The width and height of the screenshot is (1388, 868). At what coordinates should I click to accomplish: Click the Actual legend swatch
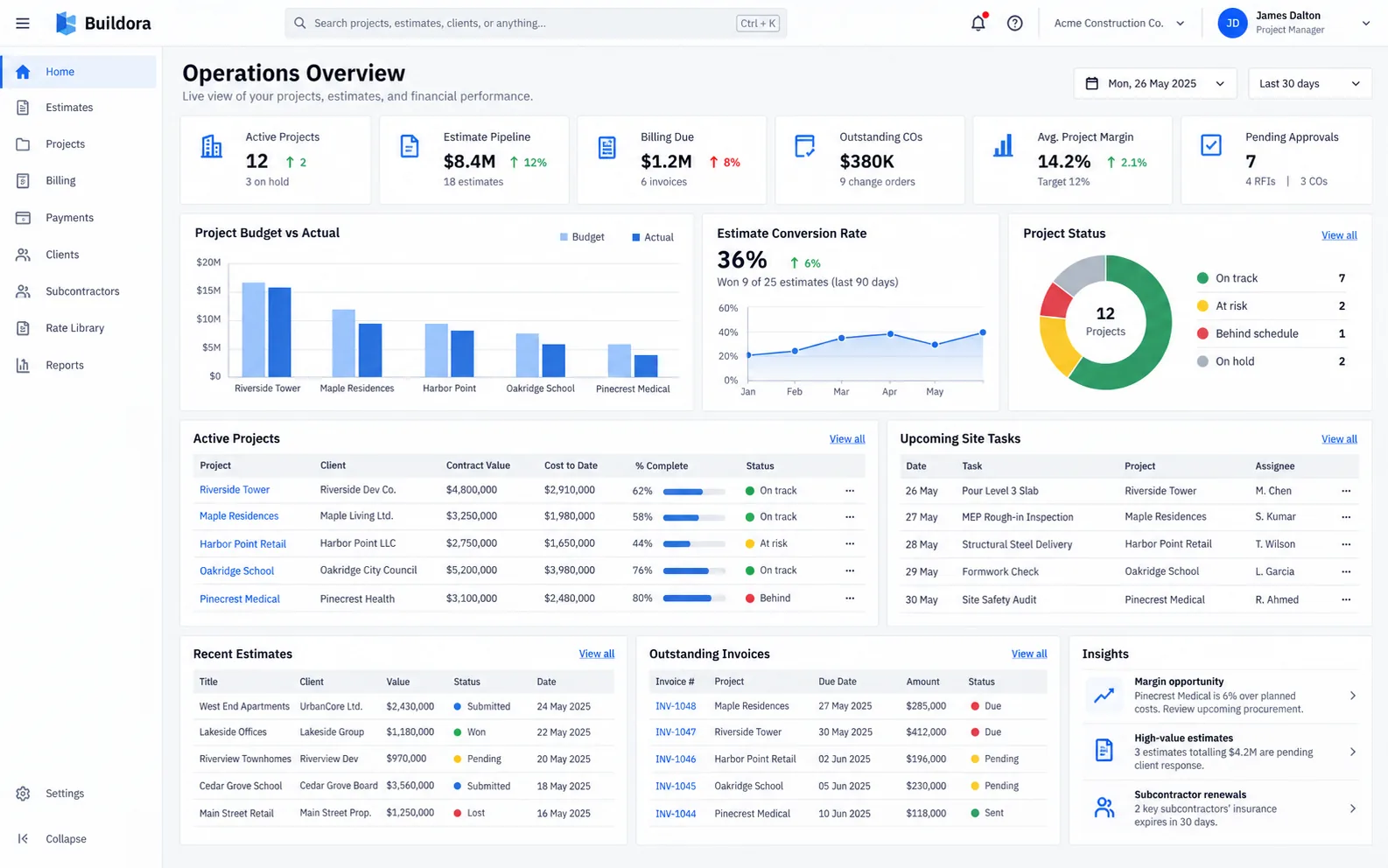click(x=636, y=237)
